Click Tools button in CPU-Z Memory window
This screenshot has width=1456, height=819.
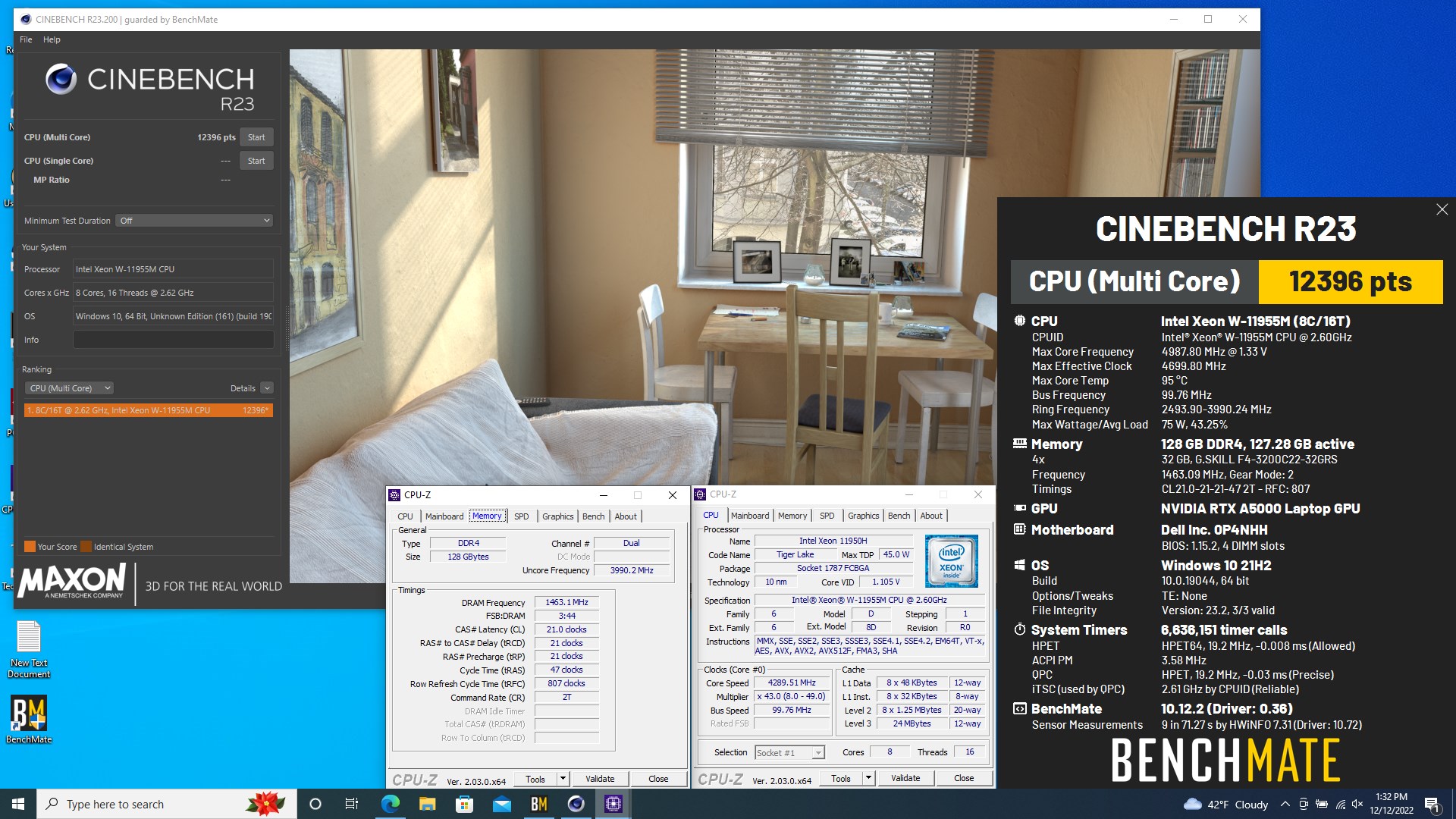(535, 779)
